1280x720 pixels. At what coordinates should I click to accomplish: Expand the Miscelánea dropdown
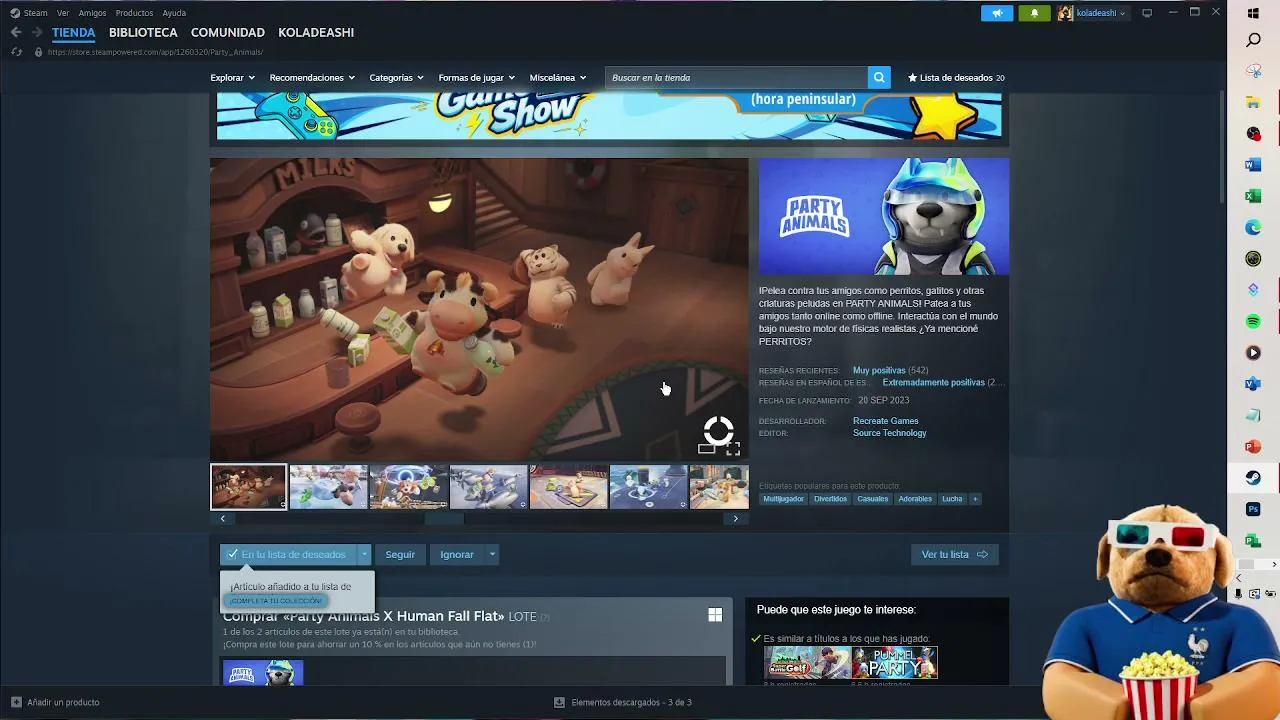click(x=558, y=77)
